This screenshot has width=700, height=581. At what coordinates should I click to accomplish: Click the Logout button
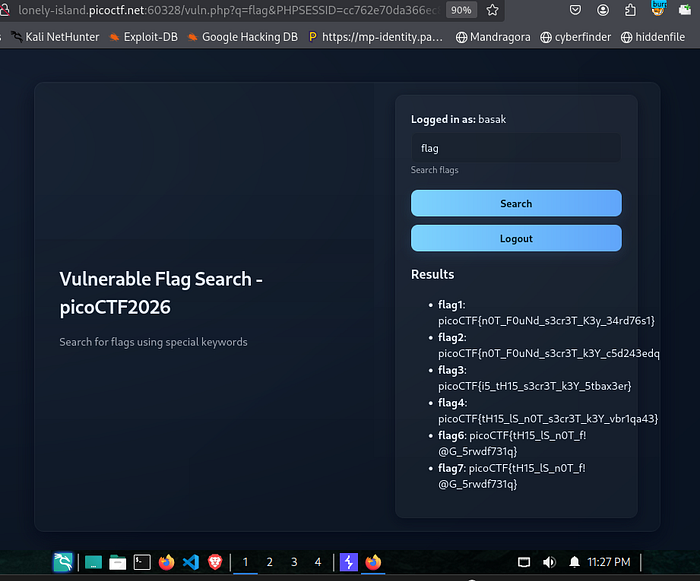coord(516,238)
